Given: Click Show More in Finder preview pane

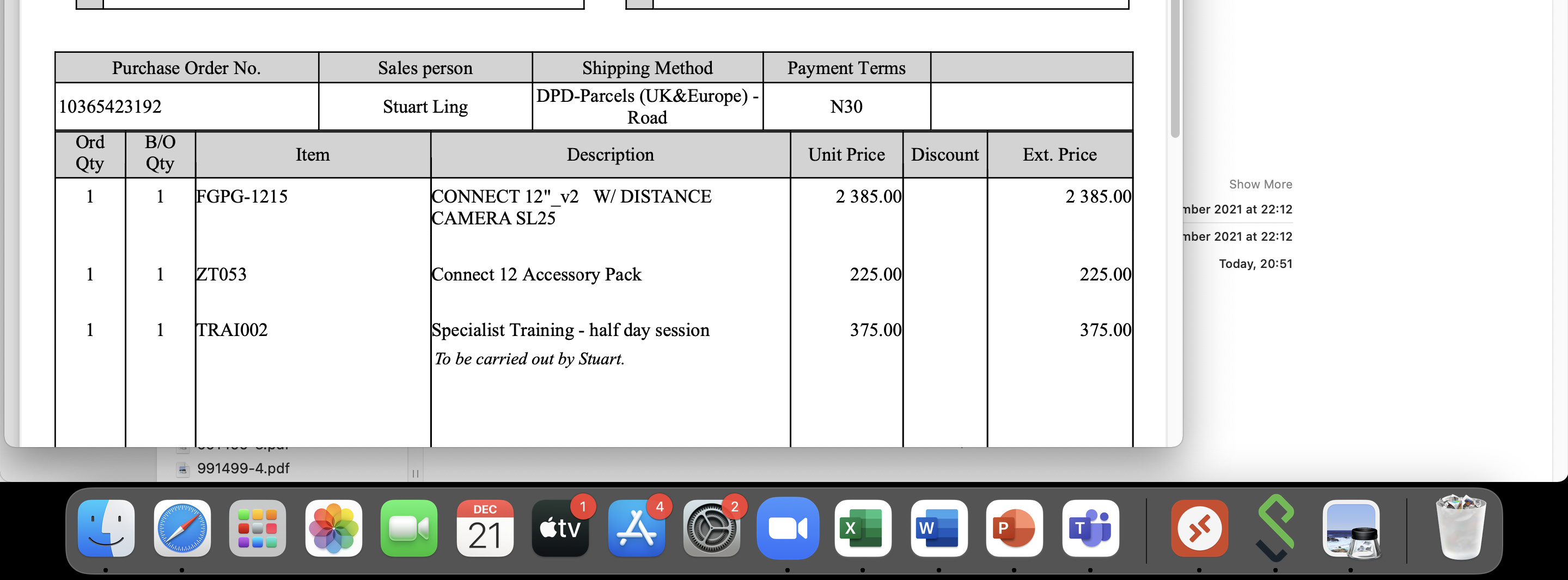Looking at the screenshot, I should (x=1260, y=185).
